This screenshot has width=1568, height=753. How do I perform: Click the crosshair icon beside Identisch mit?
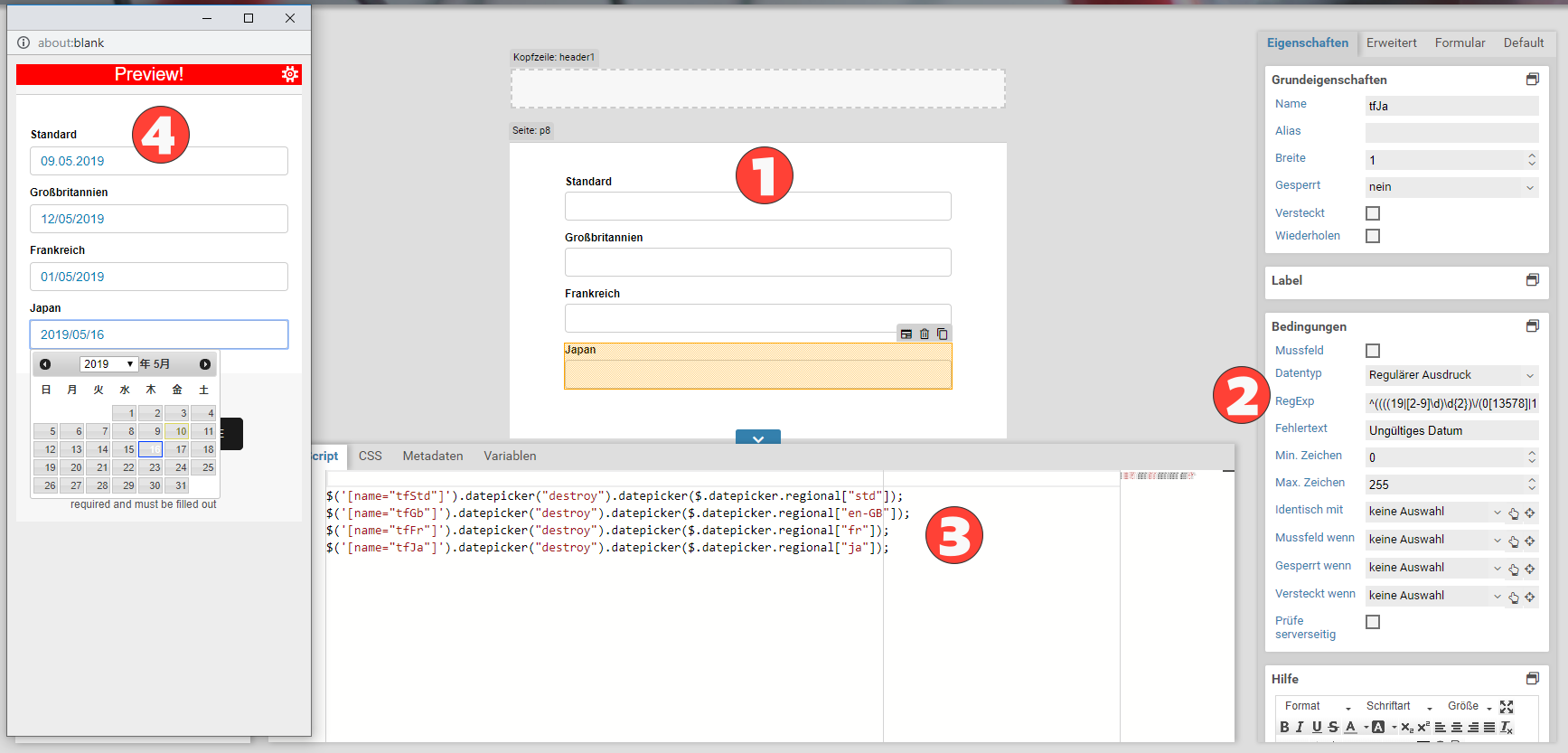[1530, 513]
